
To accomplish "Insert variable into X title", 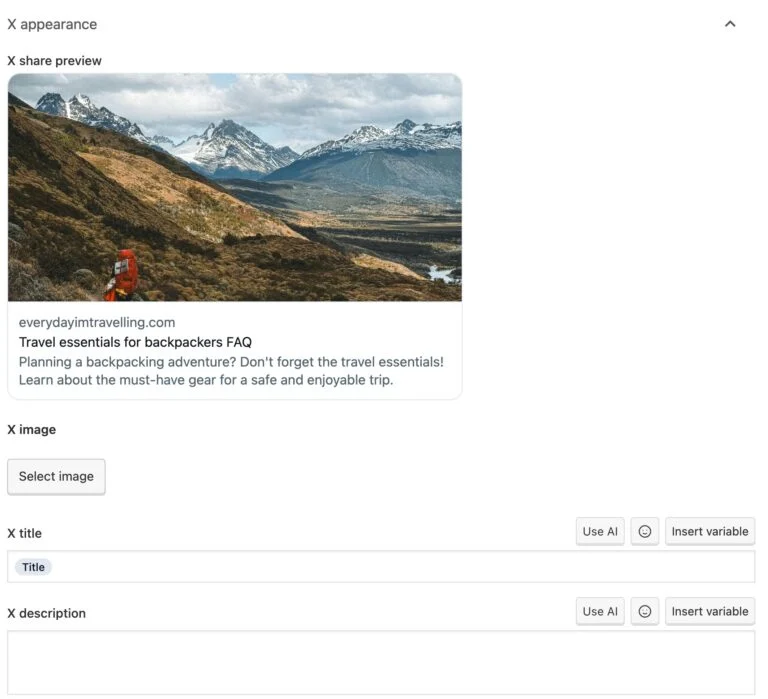I will (x=710, y=531).
